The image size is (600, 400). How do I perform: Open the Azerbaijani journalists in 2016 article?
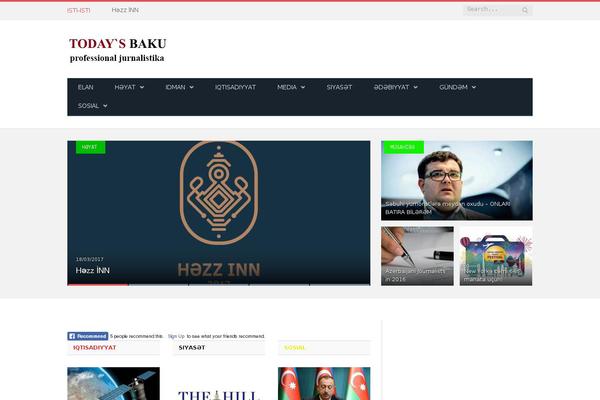click(417, 256)
